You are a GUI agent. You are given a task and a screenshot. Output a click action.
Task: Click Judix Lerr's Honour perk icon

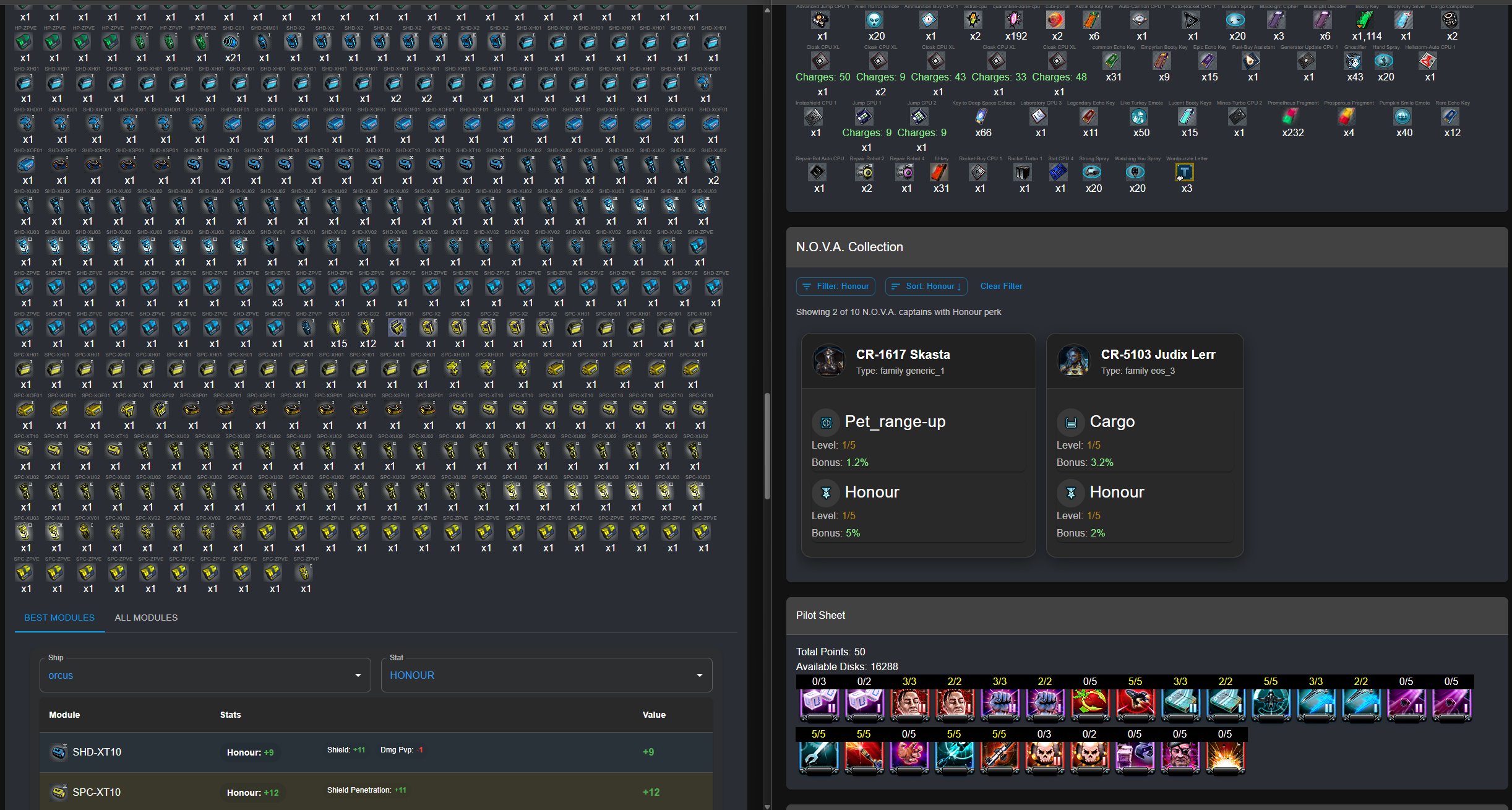click(x=1071, y=493)
